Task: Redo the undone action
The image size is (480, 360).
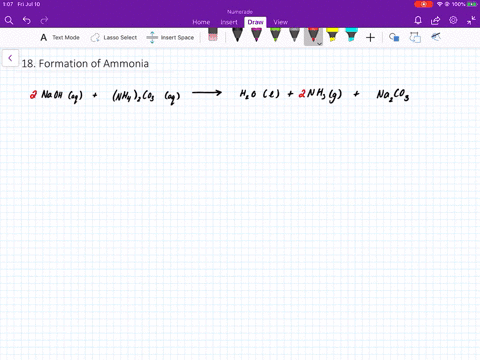Action: pyautogui.click(x=44, y=21)
